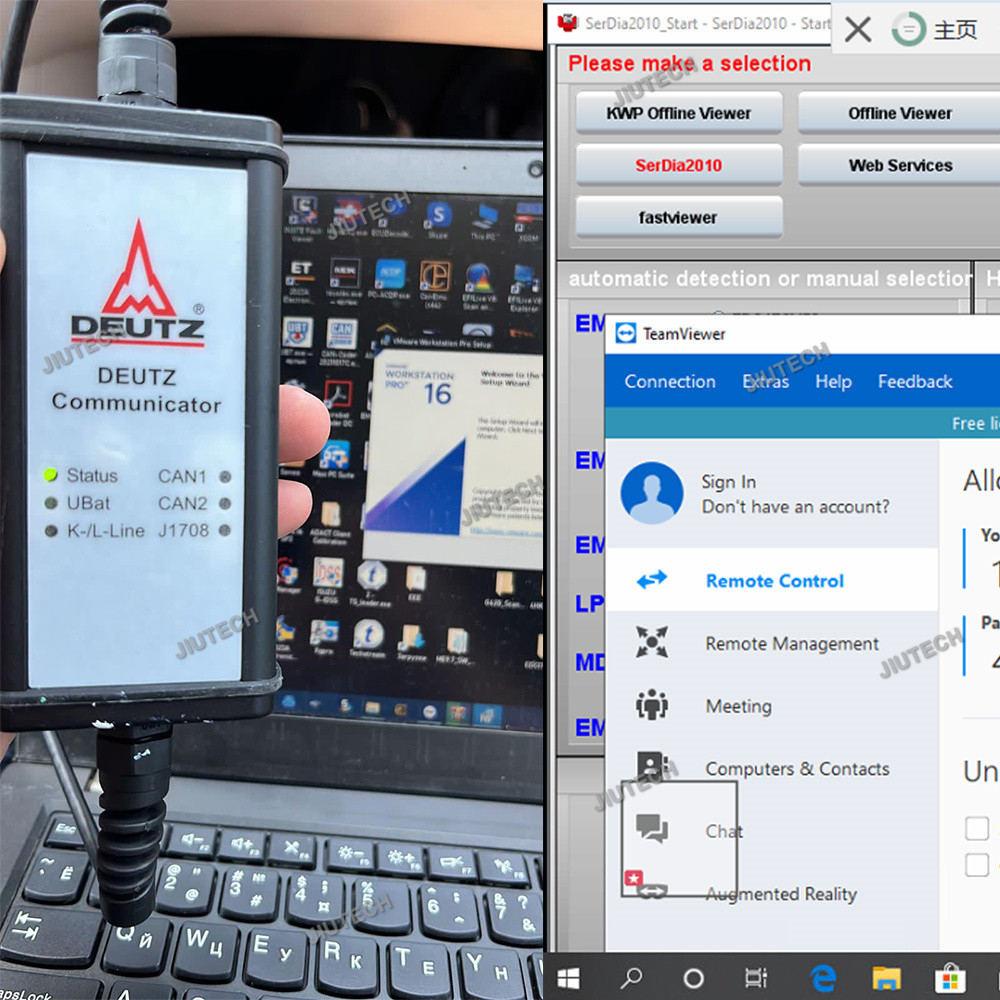
Task: Open Microsoft Store from the taskbar
Action: [950, 978]
